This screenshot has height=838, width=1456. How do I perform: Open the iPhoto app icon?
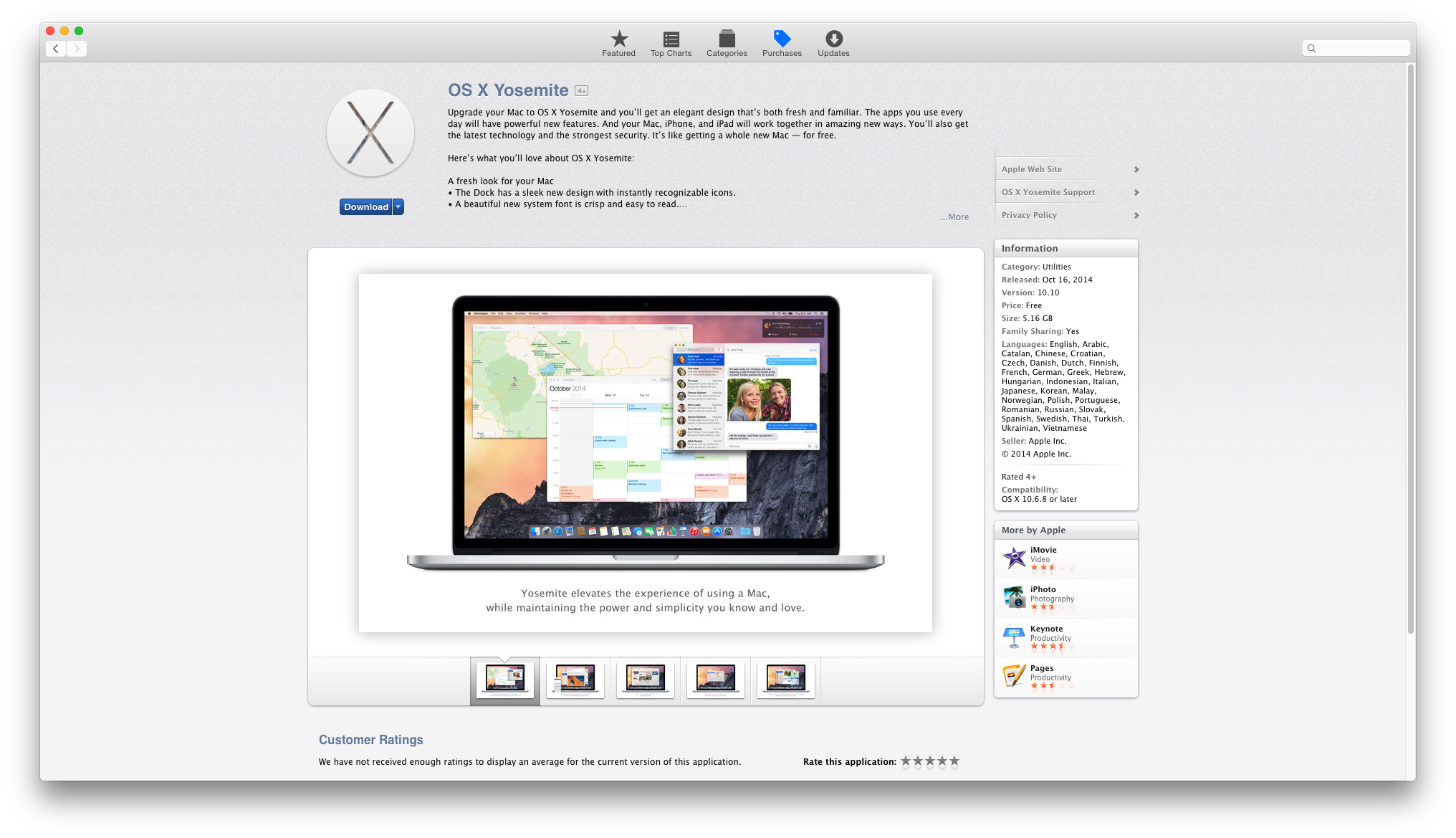pyautogui.click(x=1014, y=597)
